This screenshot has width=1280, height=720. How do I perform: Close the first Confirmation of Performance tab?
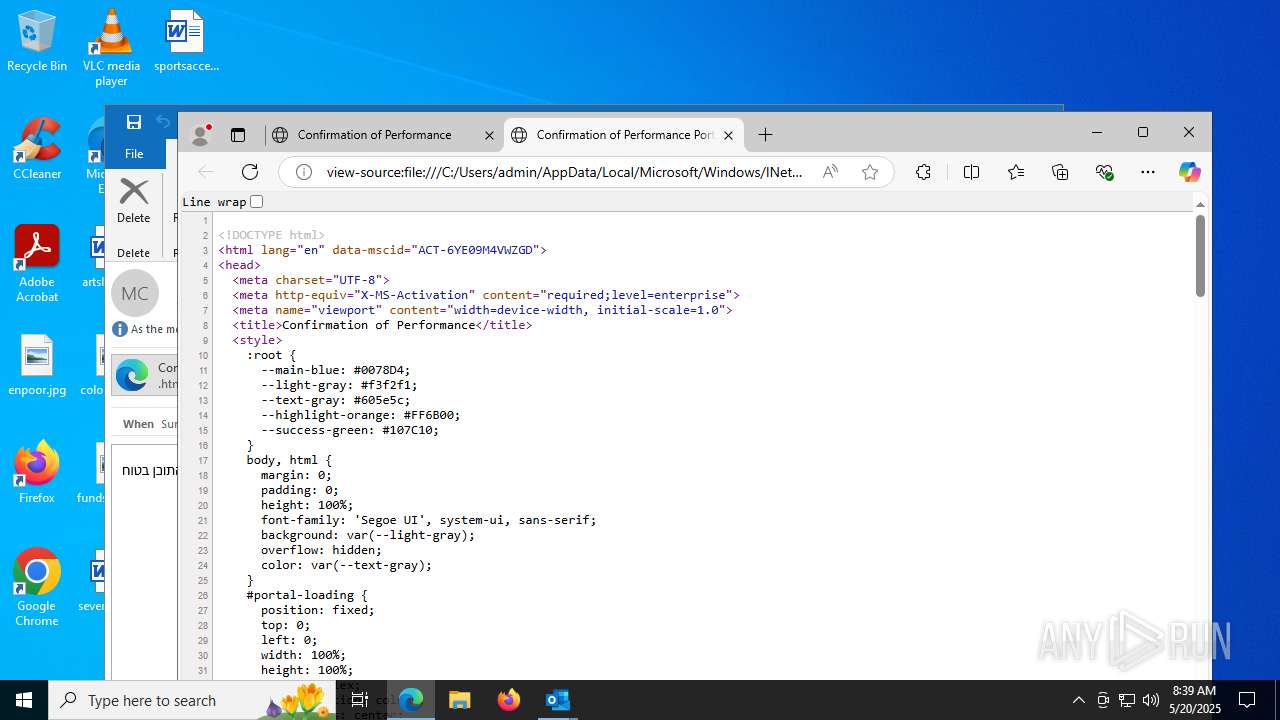click(x=489, y=135)
